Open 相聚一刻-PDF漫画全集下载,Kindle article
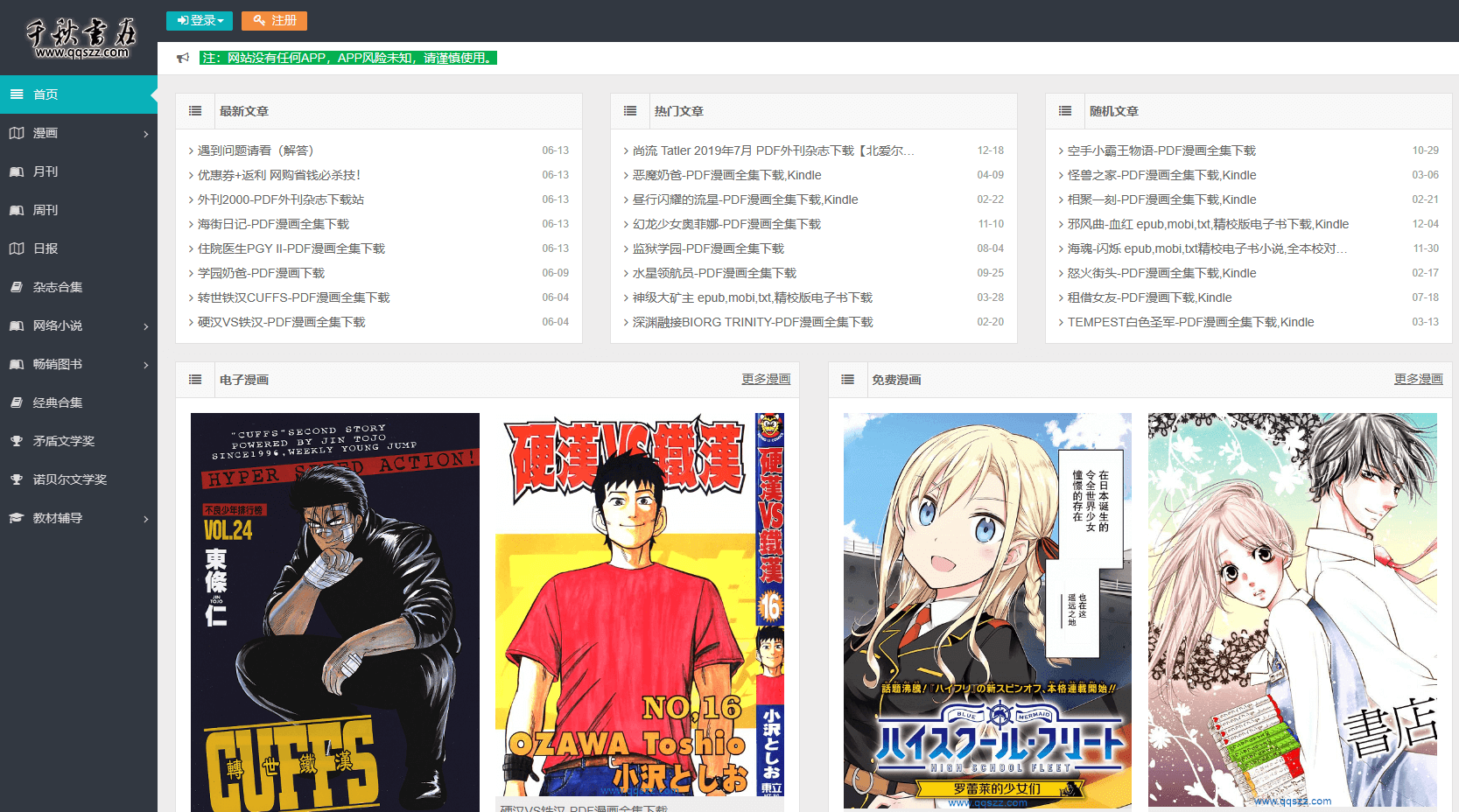This screenshot has height=812, width=1459. point(1162,199)
